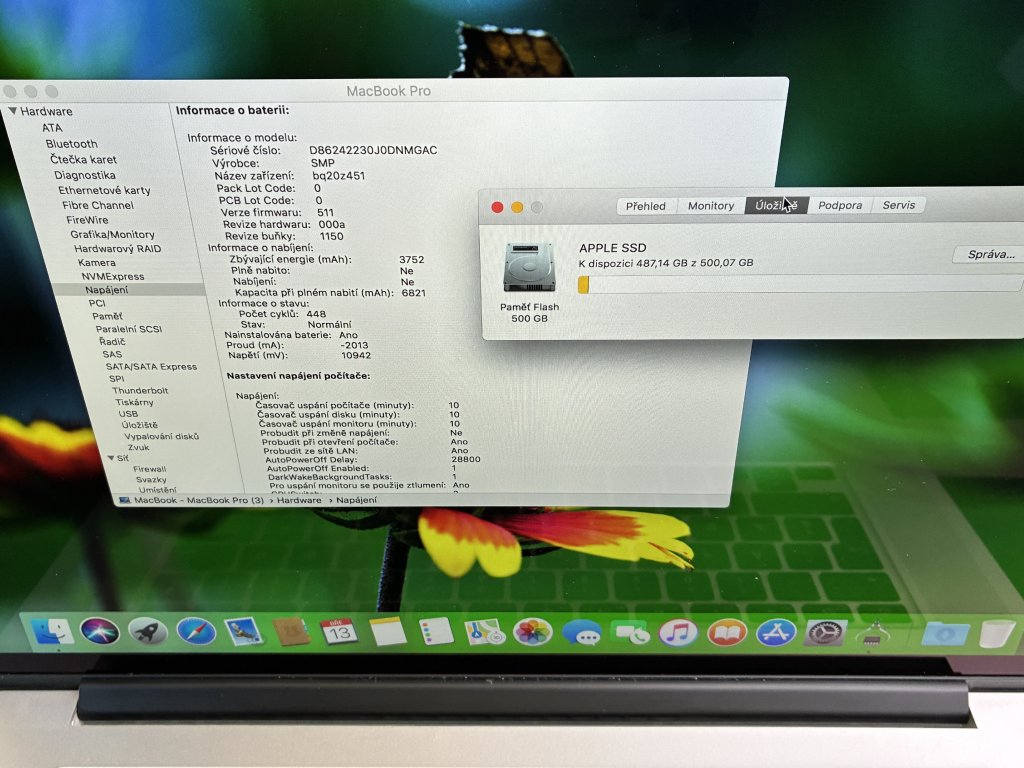Select Thunderbolt in the sidebar

(x=139, y=391)
